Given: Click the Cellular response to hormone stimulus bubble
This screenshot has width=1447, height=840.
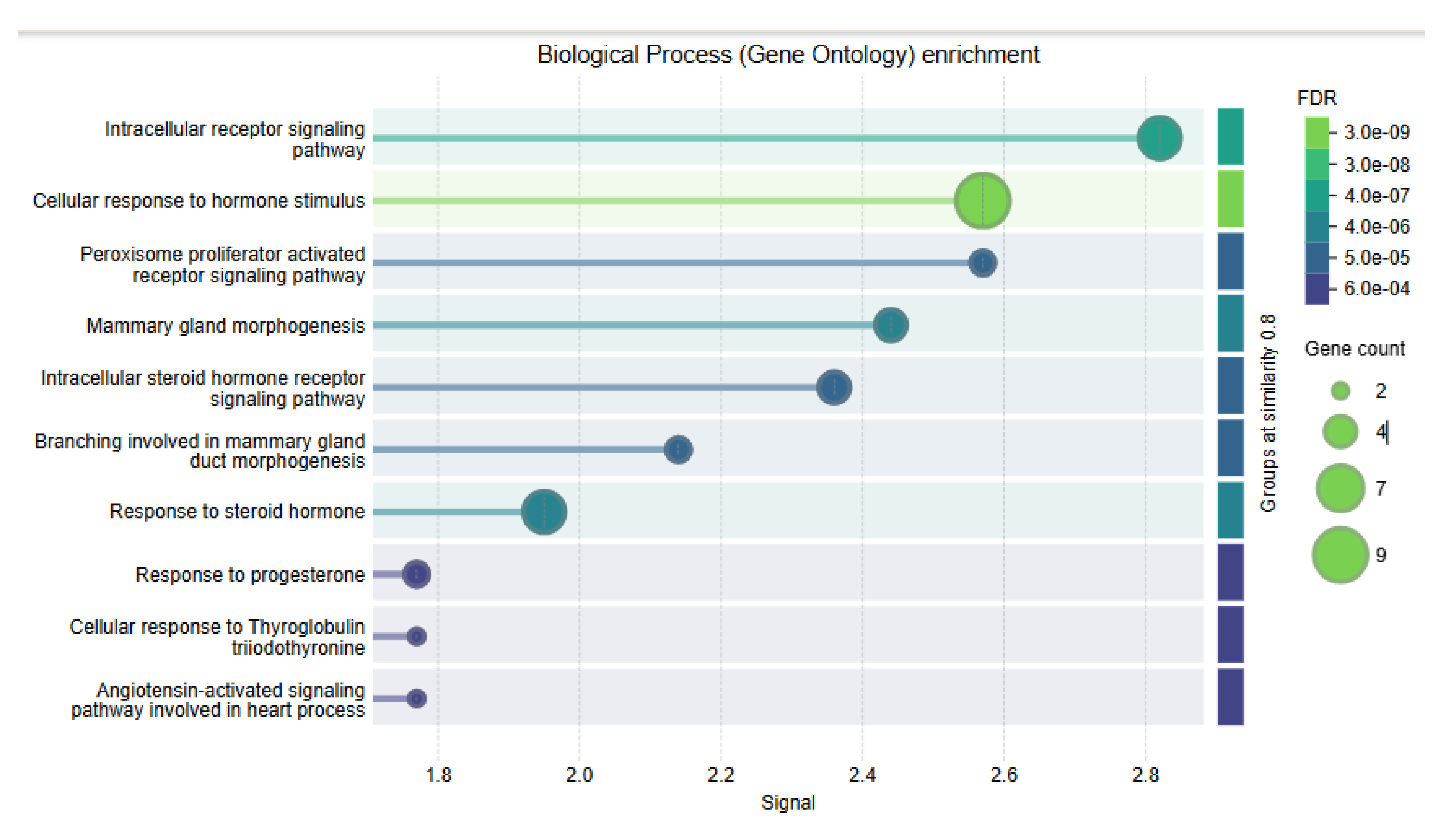Looking at the screenshot, I should pos(982,201).
